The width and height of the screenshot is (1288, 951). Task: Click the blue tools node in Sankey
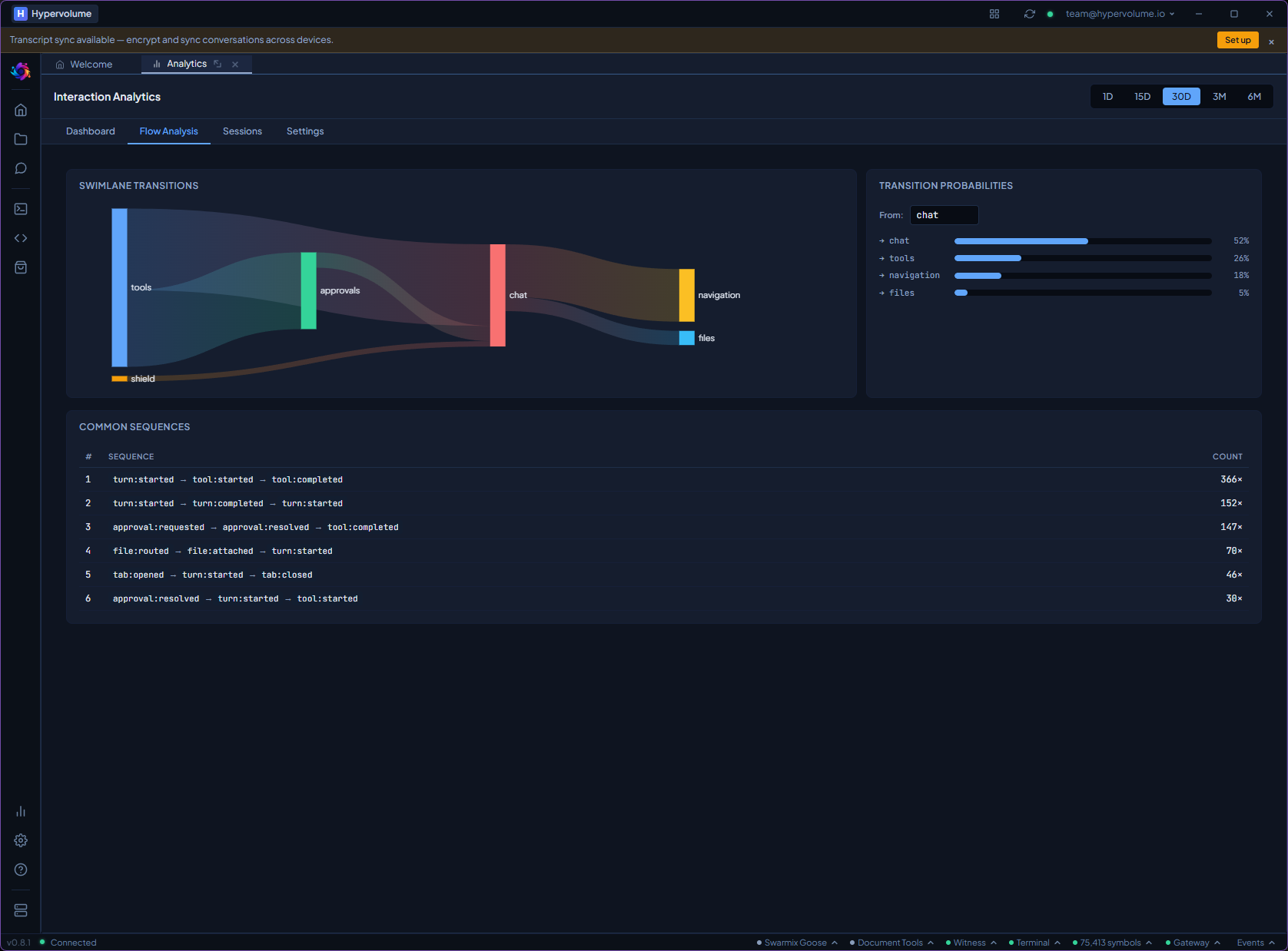pos(119,287)
